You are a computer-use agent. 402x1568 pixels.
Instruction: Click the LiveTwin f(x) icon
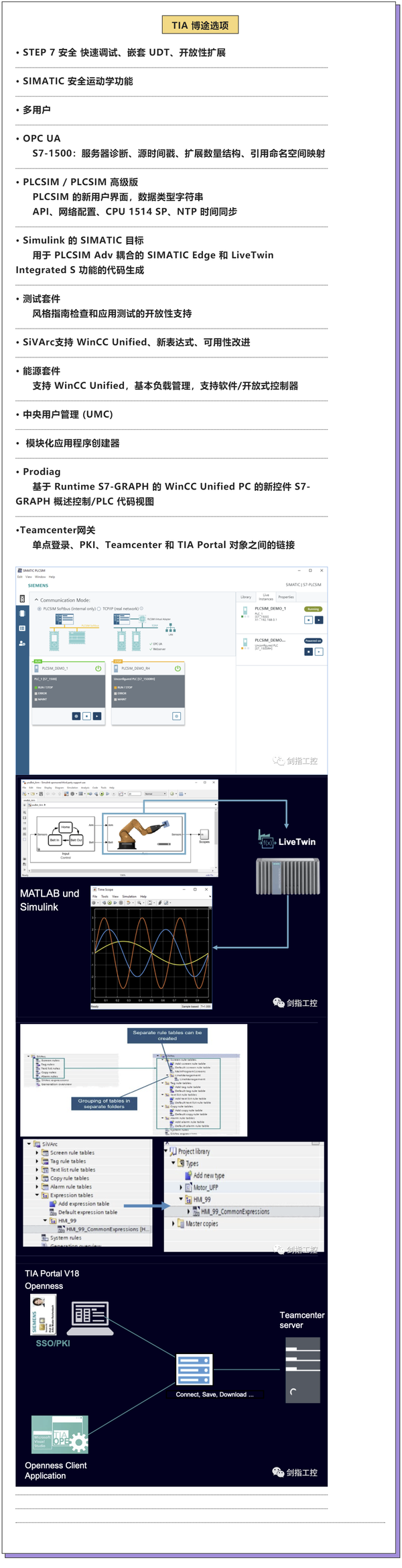click(267, 840)
